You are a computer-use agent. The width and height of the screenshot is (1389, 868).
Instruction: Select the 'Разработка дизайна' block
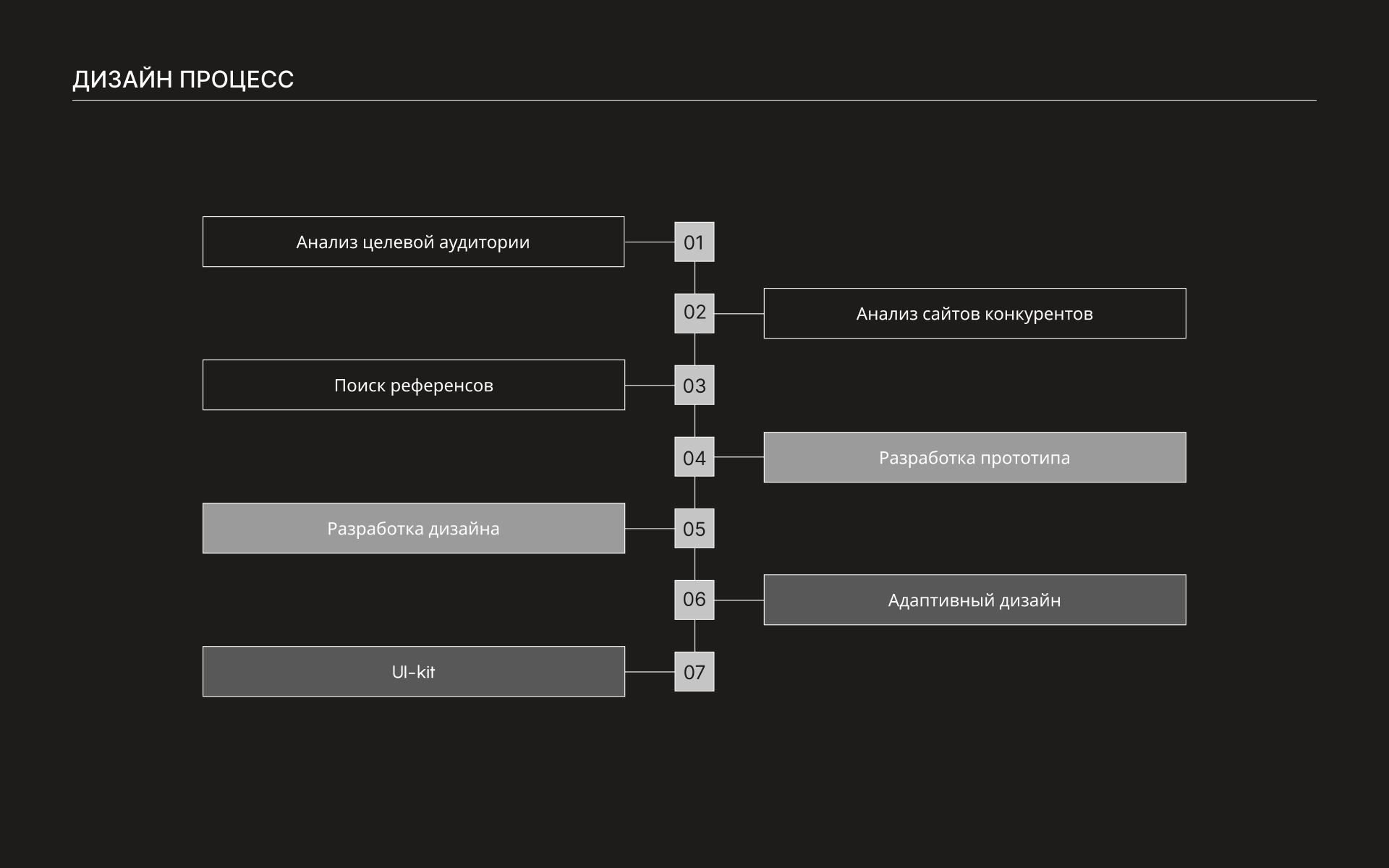click(413, 528)
